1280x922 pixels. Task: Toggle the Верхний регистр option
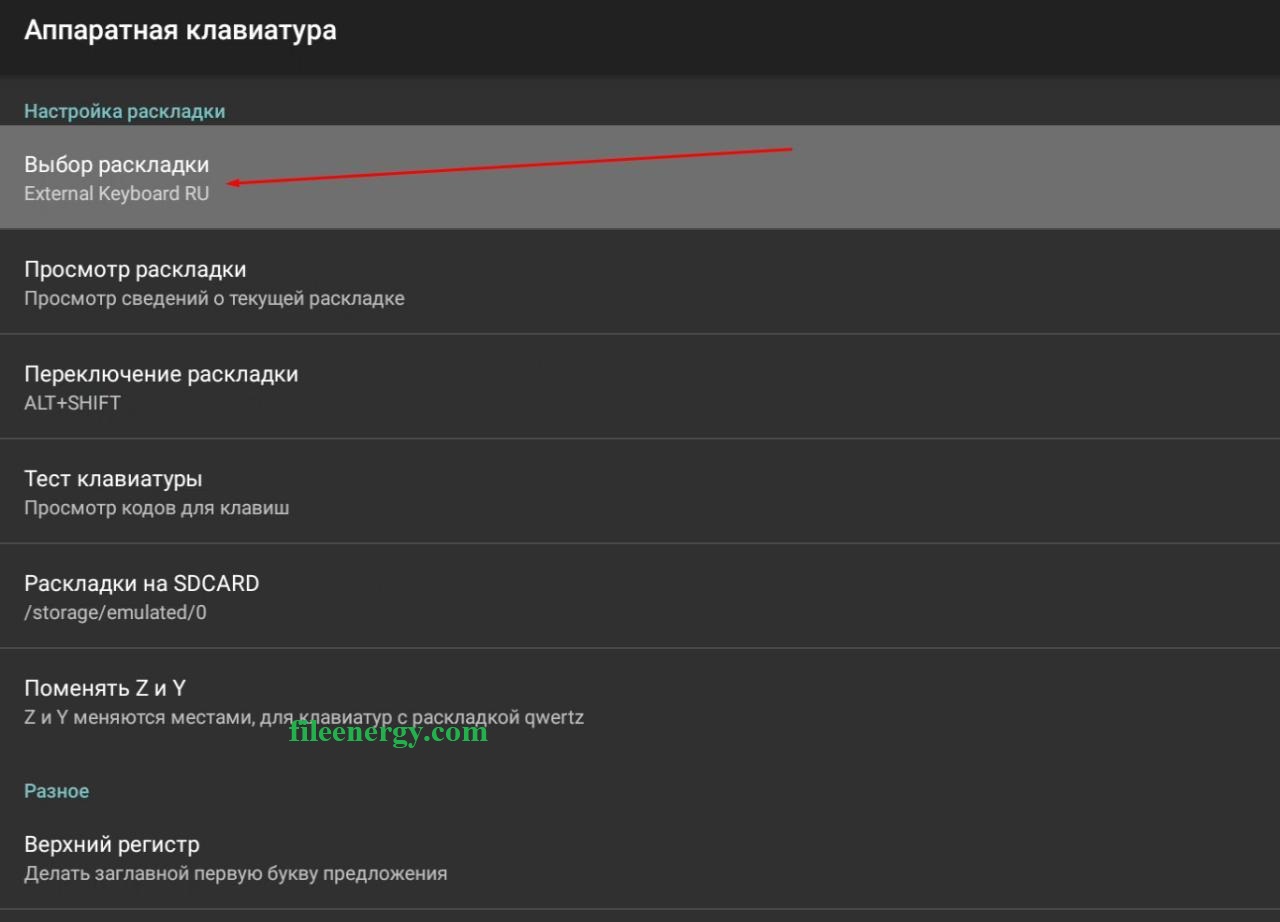pyautogui.click(x=640, y=858)
